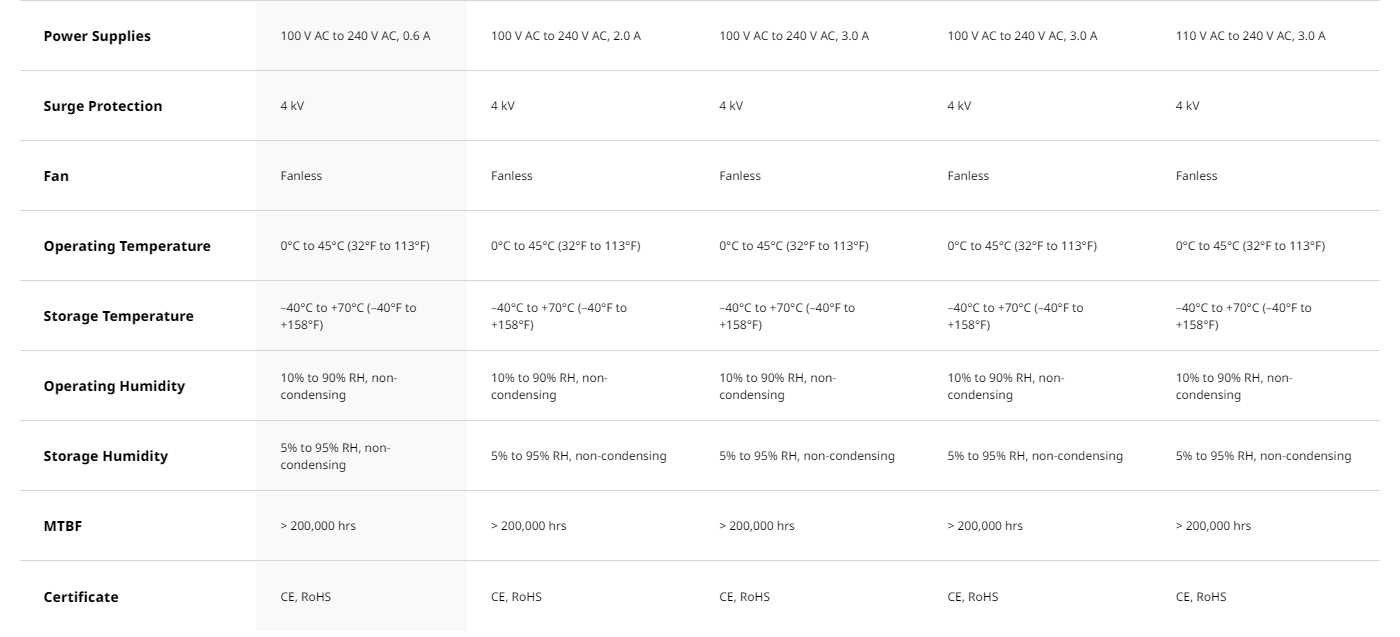Click the 110 V AC power supply value
This screenshot has width=1400, height=637.
(1250, 36)
